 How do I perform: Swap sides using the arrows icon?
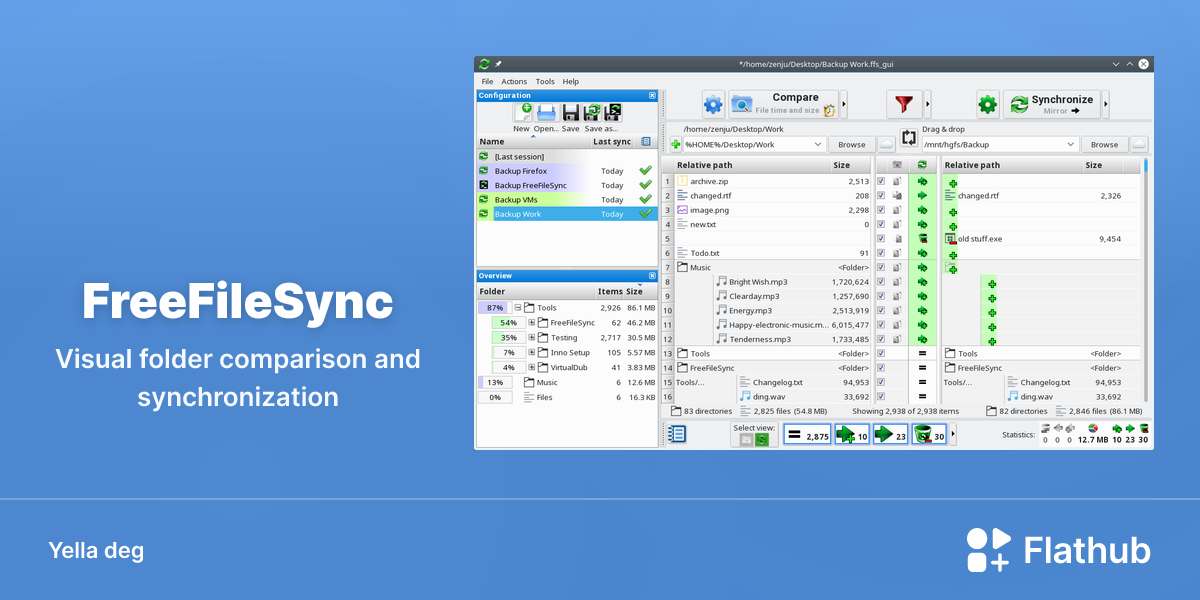pyautogui.click(x=909, y=138)
